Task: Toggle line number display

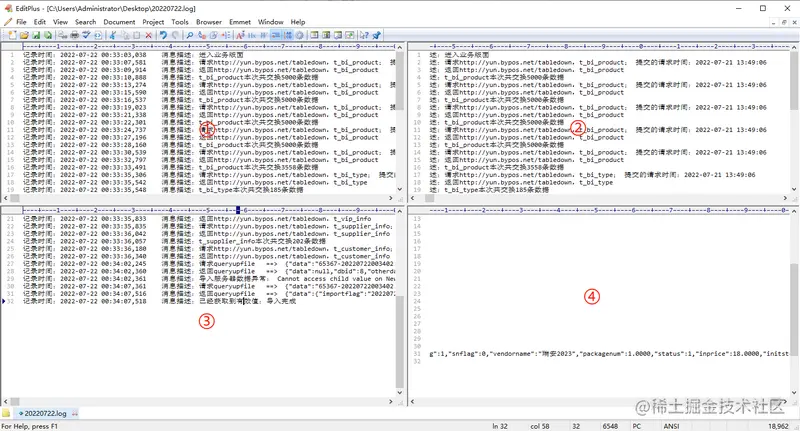Action: (288, 35)
